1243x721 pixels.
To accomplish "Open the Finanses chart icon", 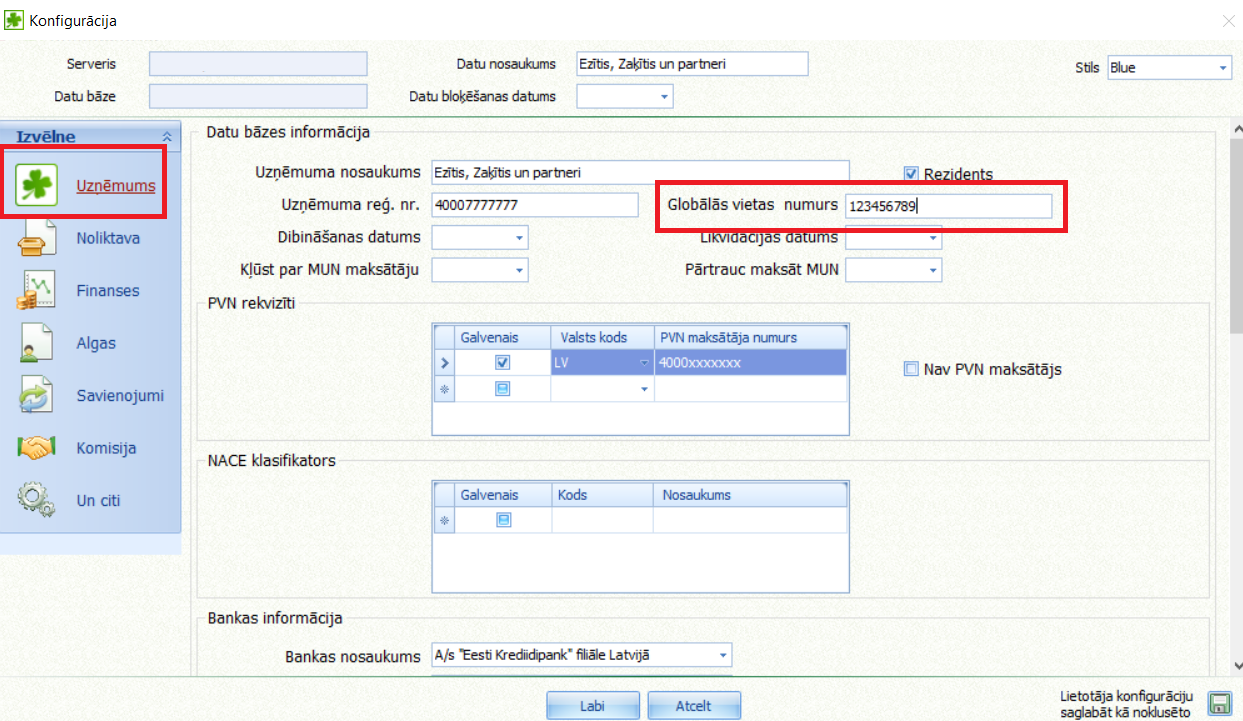I will coord(37,291).
